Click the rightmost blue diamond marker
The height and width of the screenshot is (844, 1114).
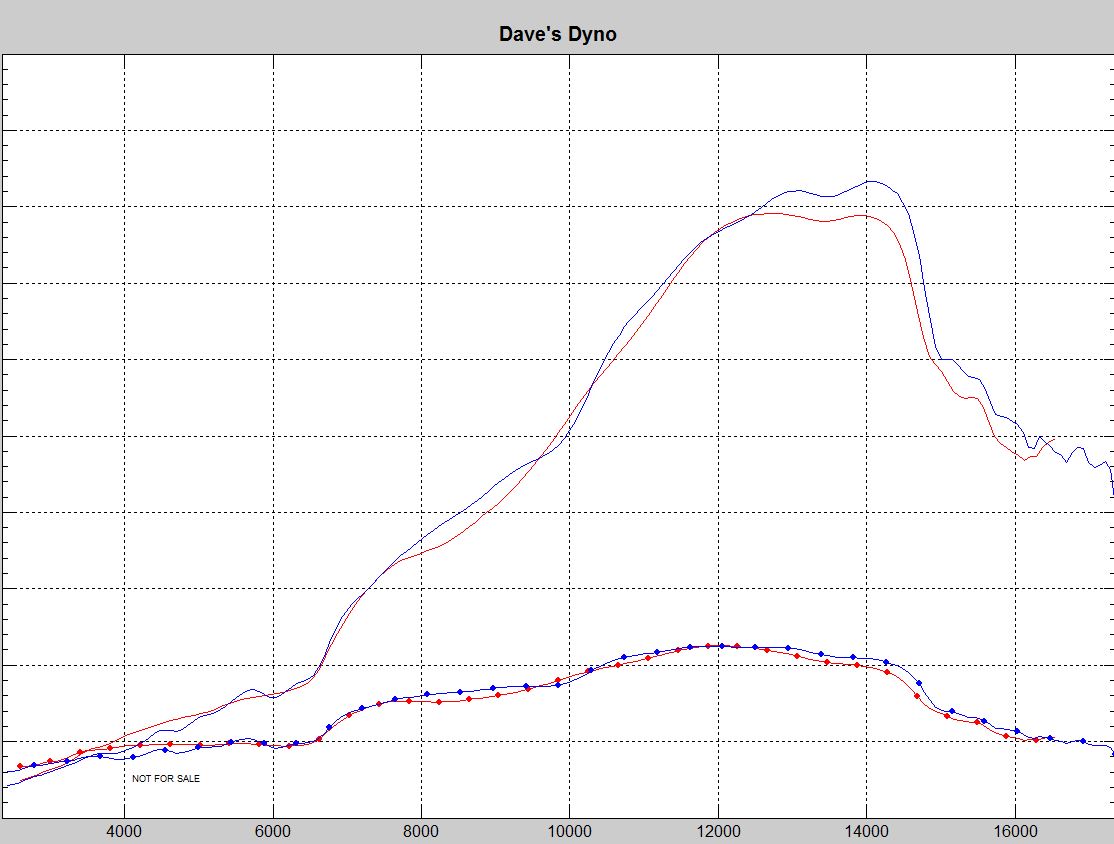(x=1082, y=741)
